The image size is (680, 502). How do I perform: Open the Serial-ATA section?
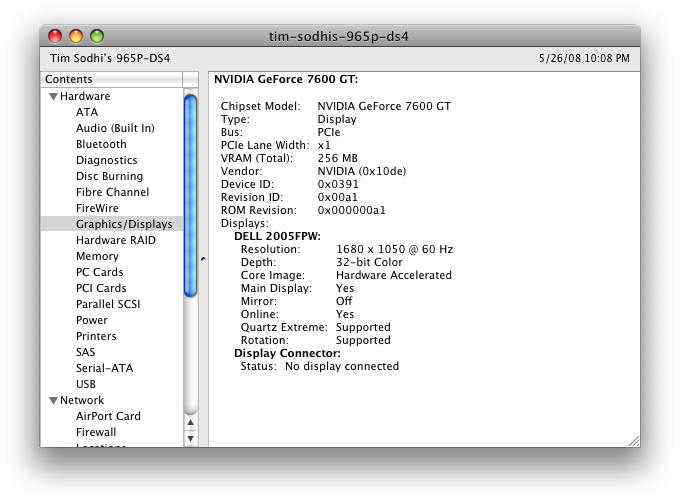[104, 368]
